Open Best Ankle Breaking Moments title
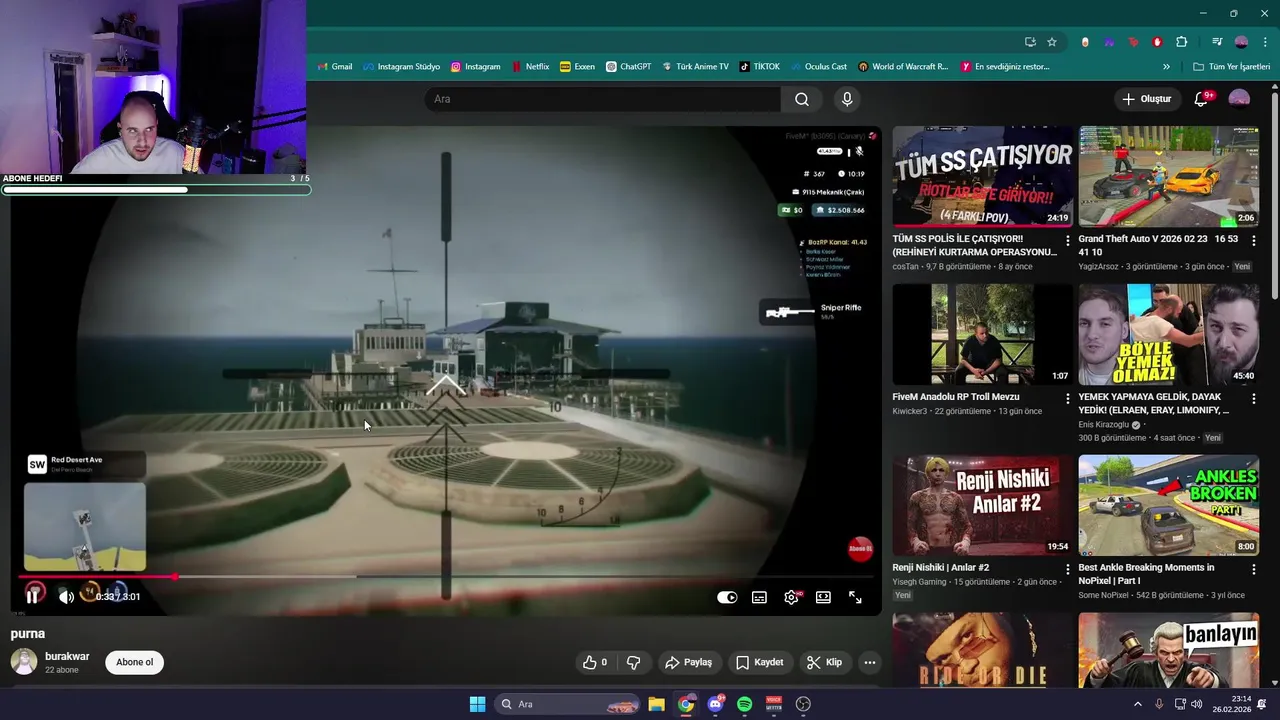 click(x=1146, y=573)
